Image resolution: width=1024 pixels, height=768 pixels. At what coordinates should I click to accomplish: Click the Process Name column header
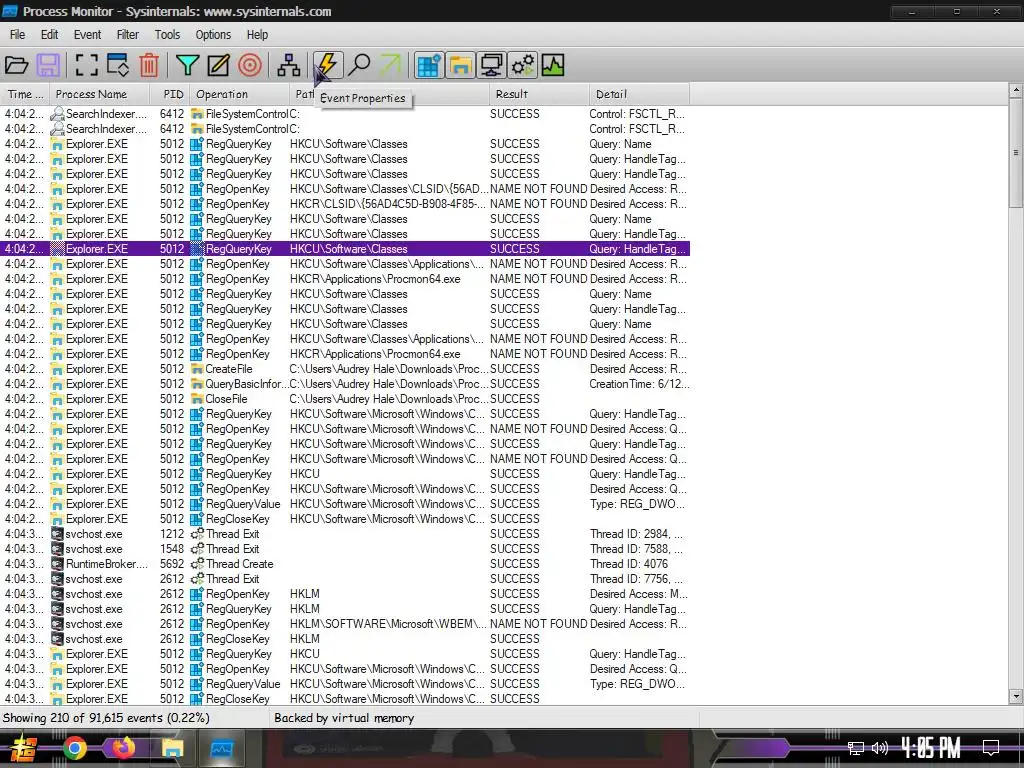99,94
